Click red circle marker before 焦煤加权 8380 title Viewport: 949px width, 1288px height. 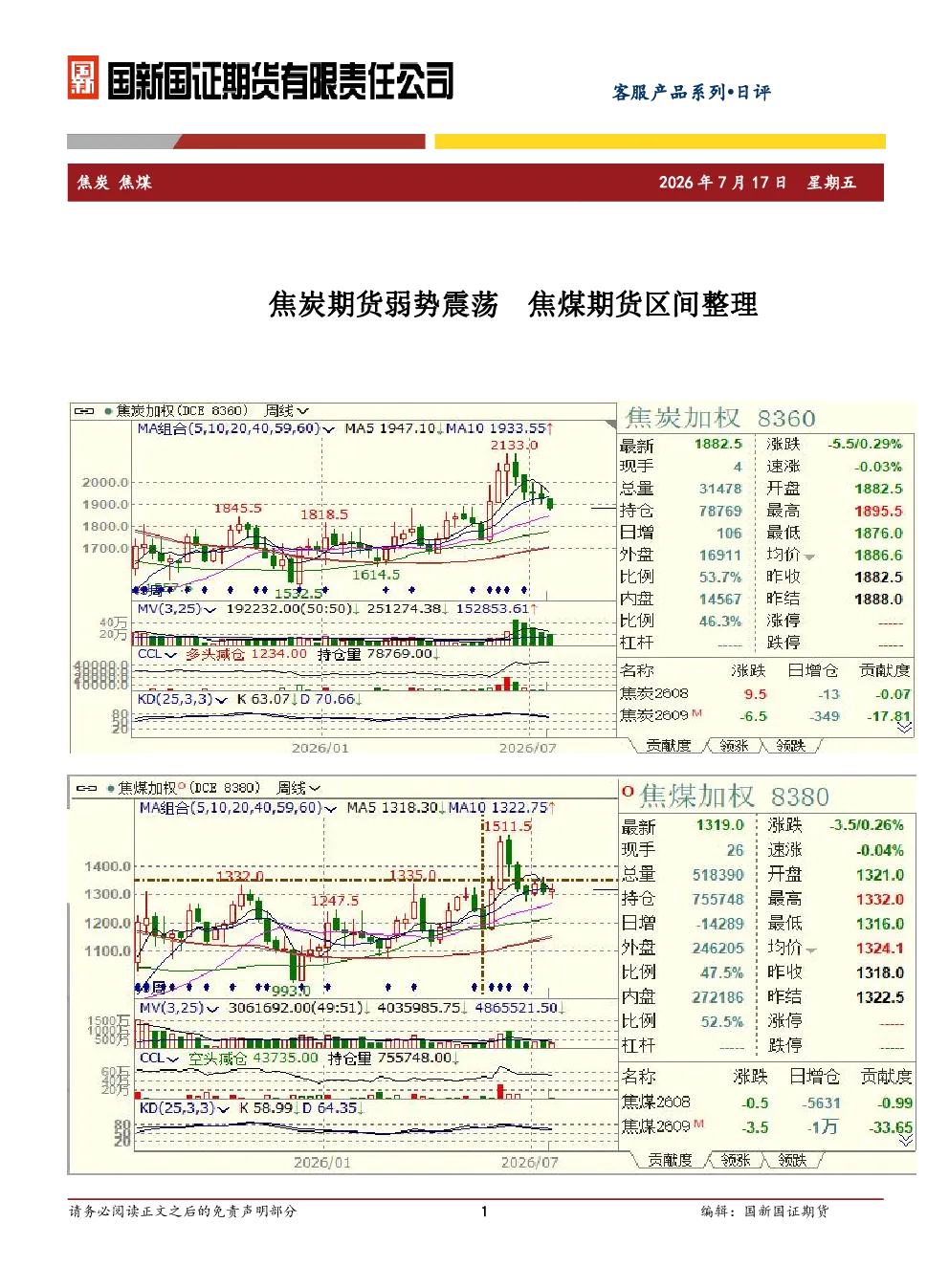(x=628, y=791)
